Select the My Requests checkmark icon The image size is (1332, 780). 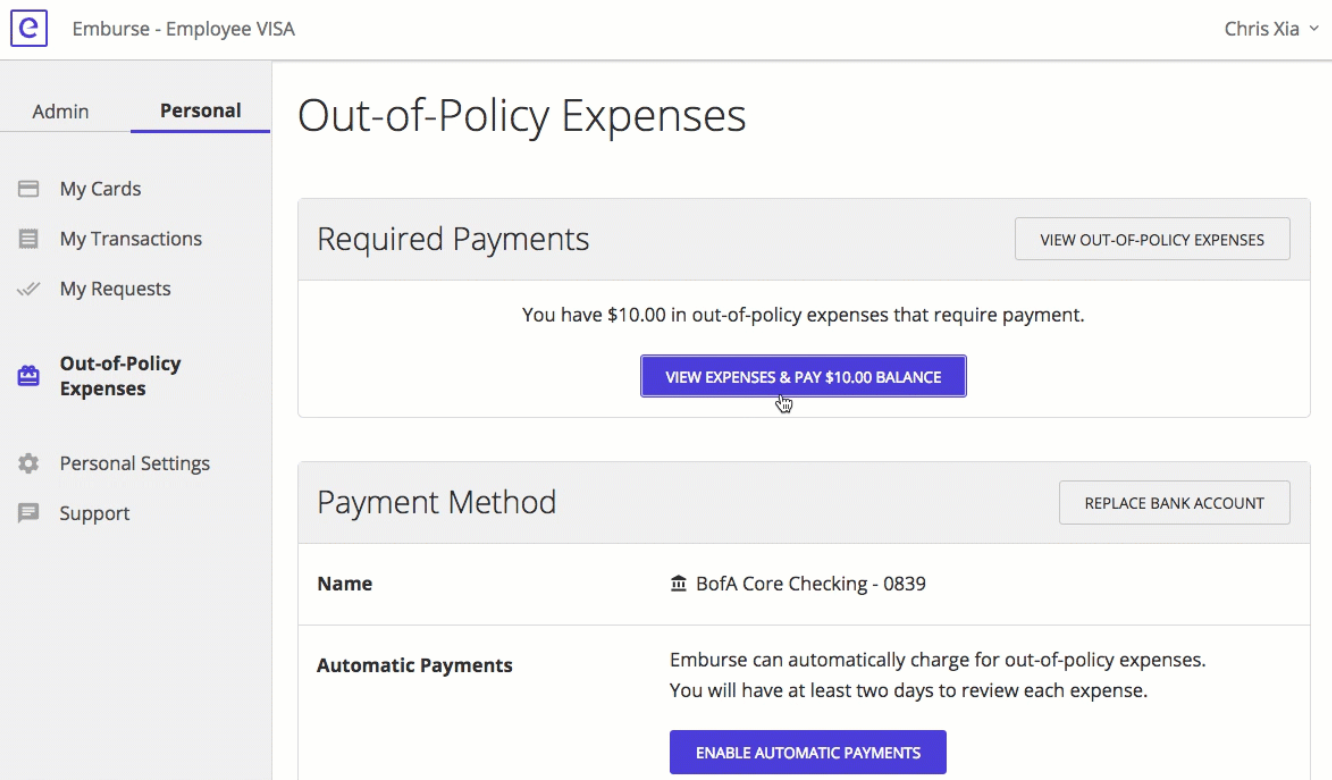click(28, 288)
